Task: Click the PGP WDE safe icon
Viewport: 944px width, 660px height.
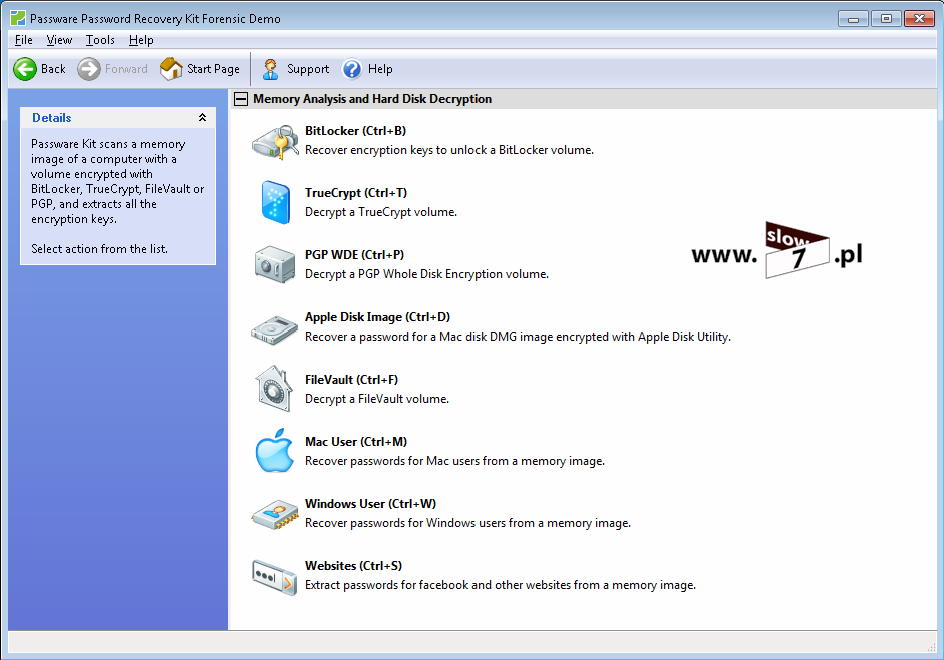Action: tap(275, 264)
